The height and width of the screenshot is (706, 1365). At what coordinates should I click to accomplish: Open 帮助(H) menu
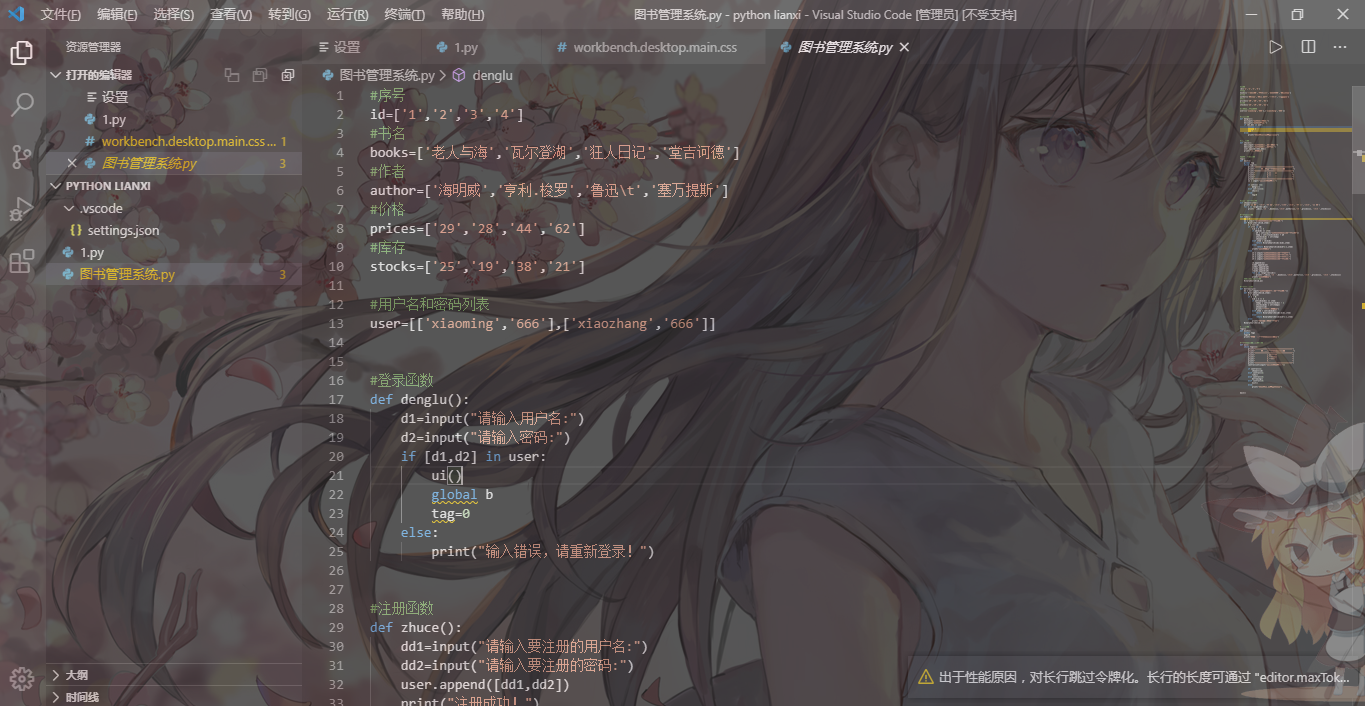click(463, 14)
